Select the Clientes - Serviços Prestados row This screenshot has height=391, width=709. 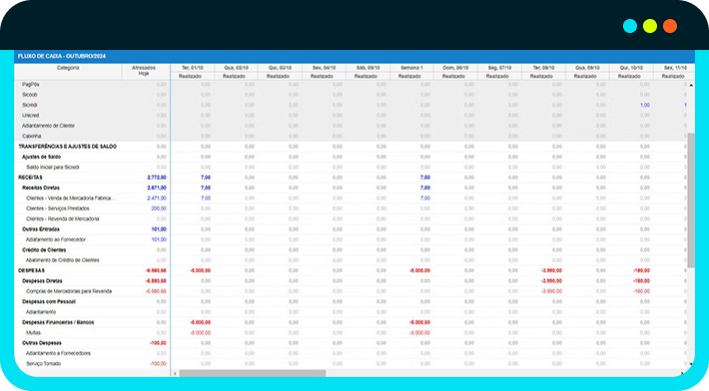352,209
